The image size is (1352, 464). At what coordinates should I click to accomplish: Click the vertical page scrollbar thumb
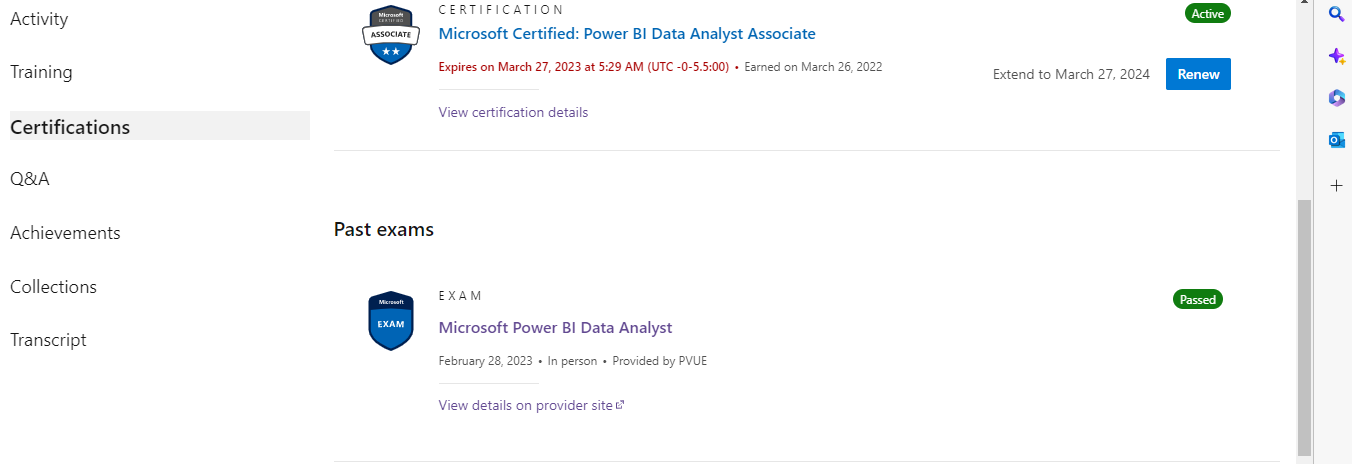pos(1303,326)
